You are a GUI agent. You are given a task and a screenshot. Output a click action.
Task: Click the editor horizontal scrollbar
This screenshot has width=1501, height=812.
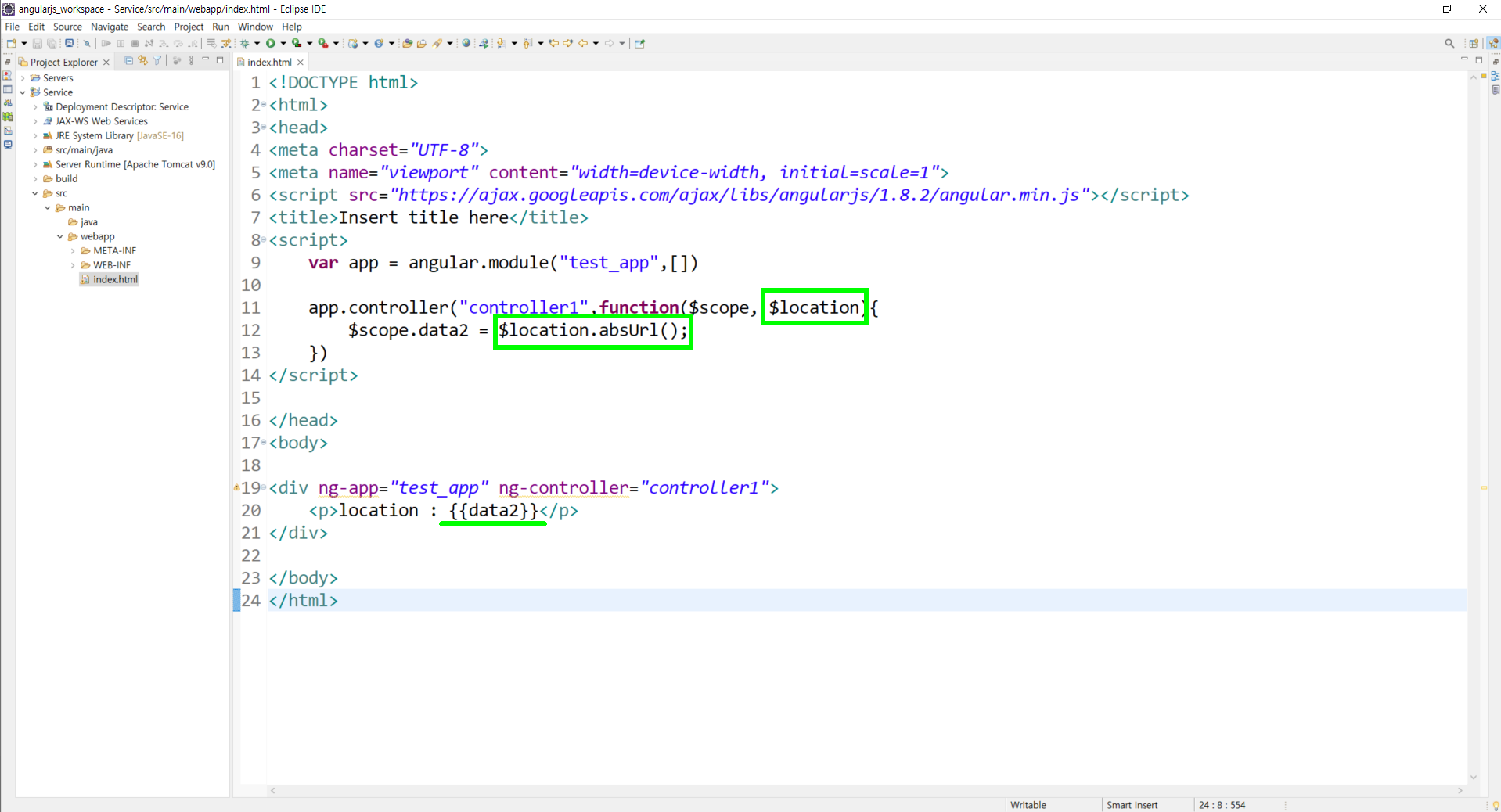(866, 791)
